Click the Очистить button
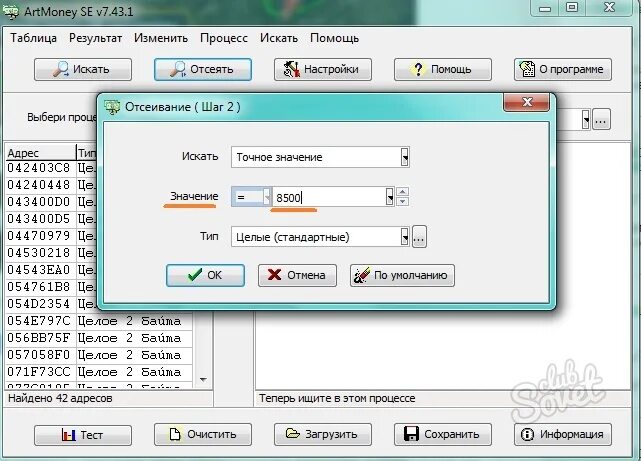The height and width of the screenshot is (461, 641). point(203,434)
